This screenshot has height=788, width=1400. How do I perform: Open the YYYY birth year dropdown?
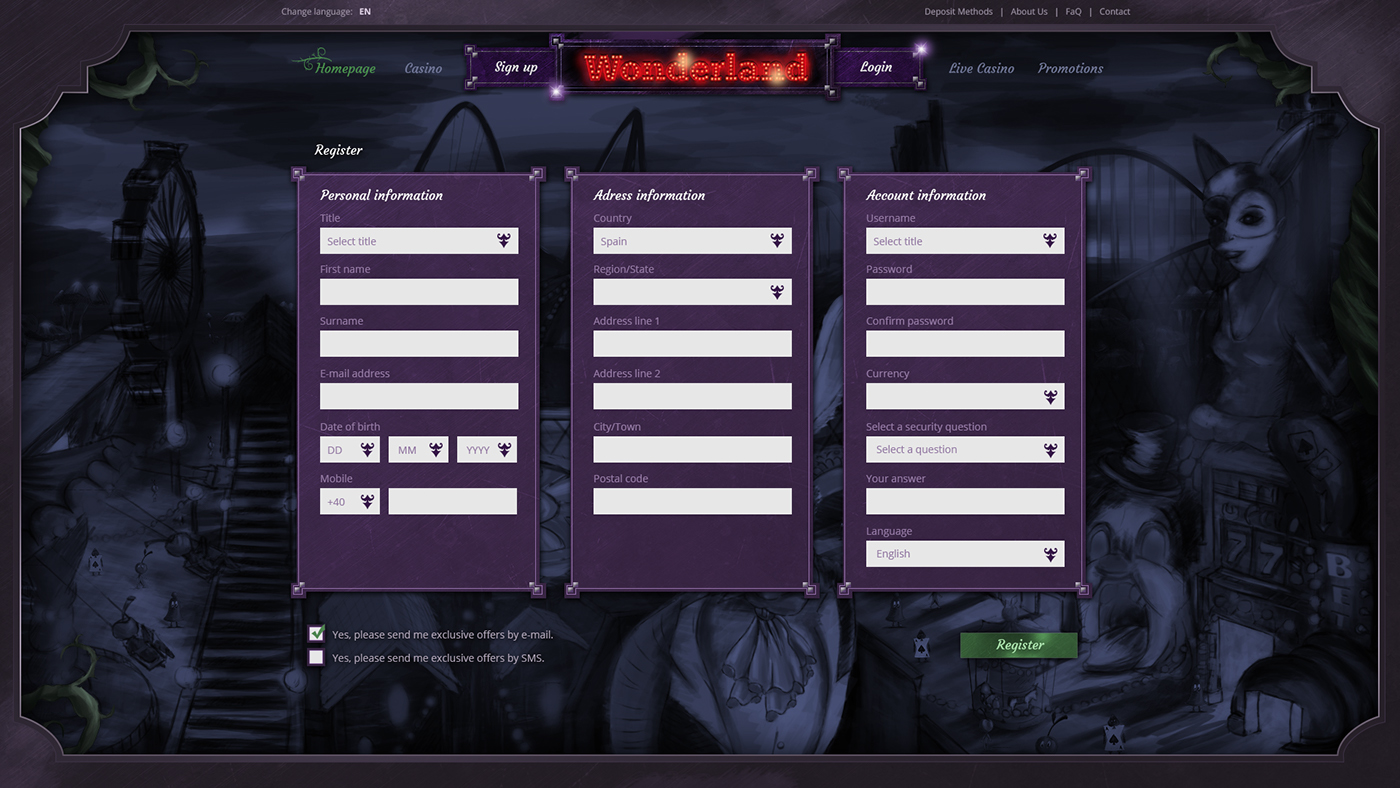pos(487,450)
